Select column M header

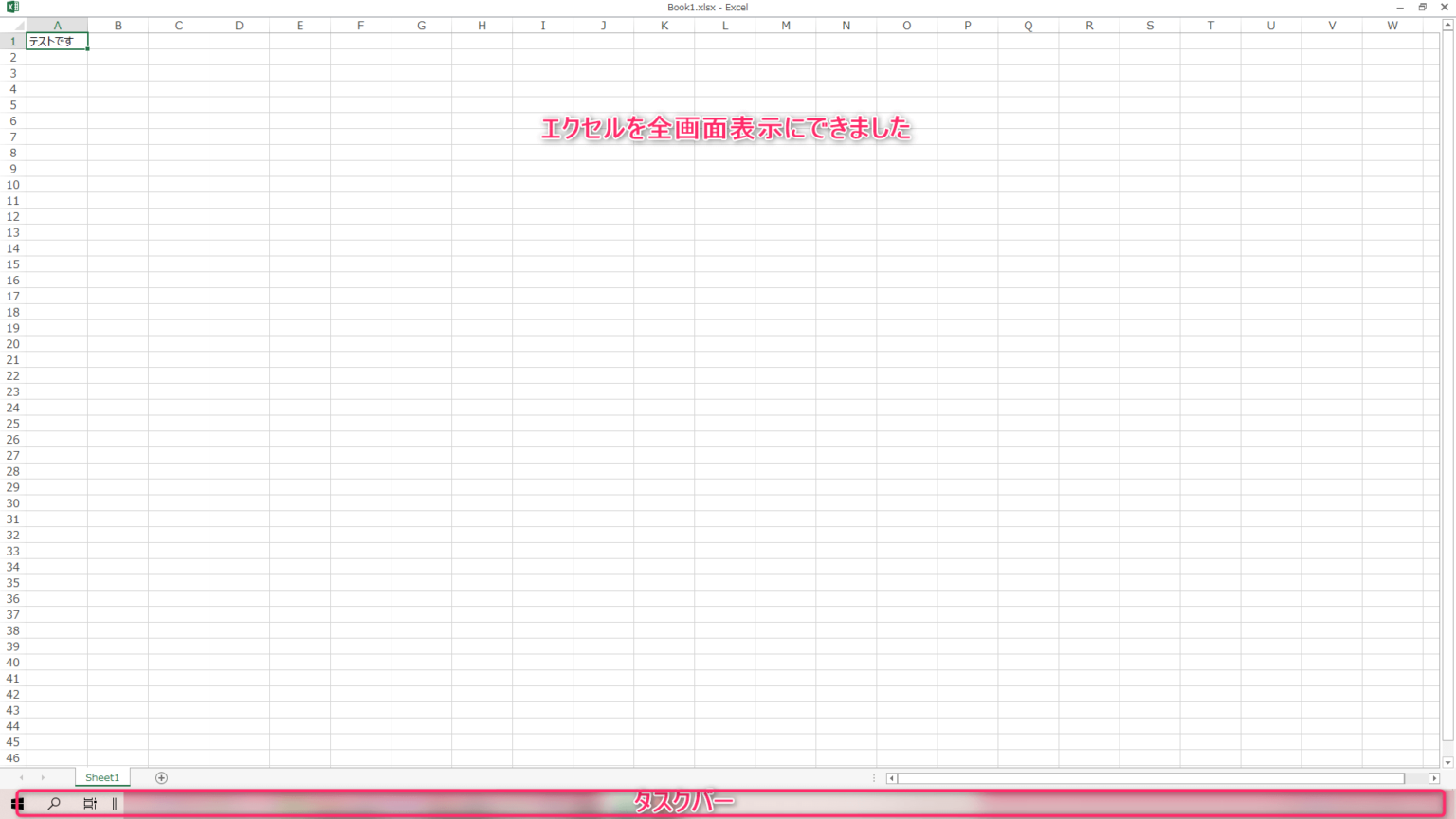pyautogui.click(x=785, y=26)
